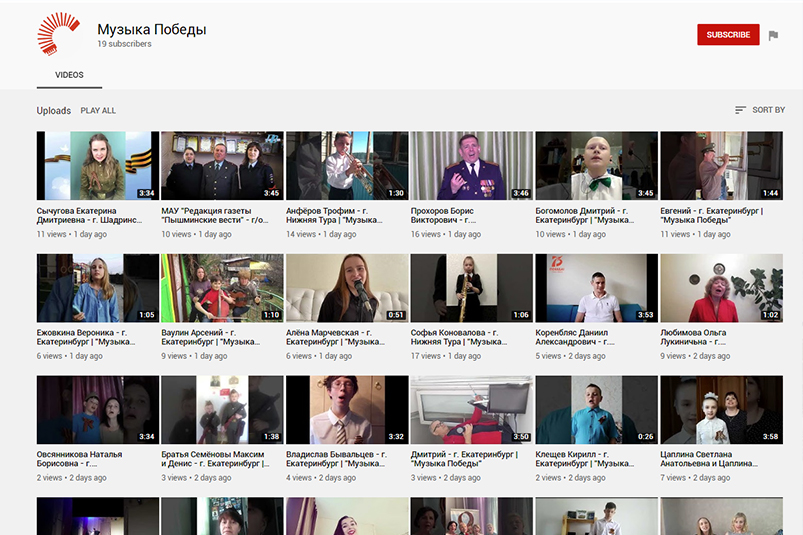Select the Богомолов Дмитрий video thumbnail
Screen dimensions: 803x535
(596, 166)
